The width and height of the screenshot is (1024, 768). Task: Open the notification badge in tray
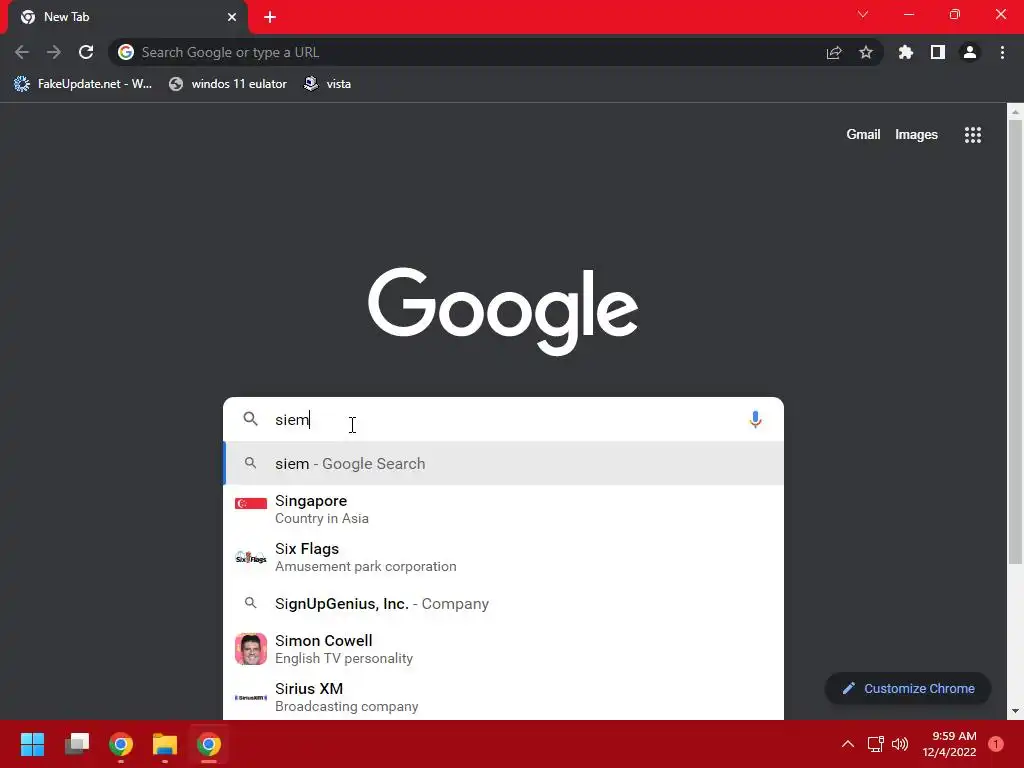click(996, 744)
